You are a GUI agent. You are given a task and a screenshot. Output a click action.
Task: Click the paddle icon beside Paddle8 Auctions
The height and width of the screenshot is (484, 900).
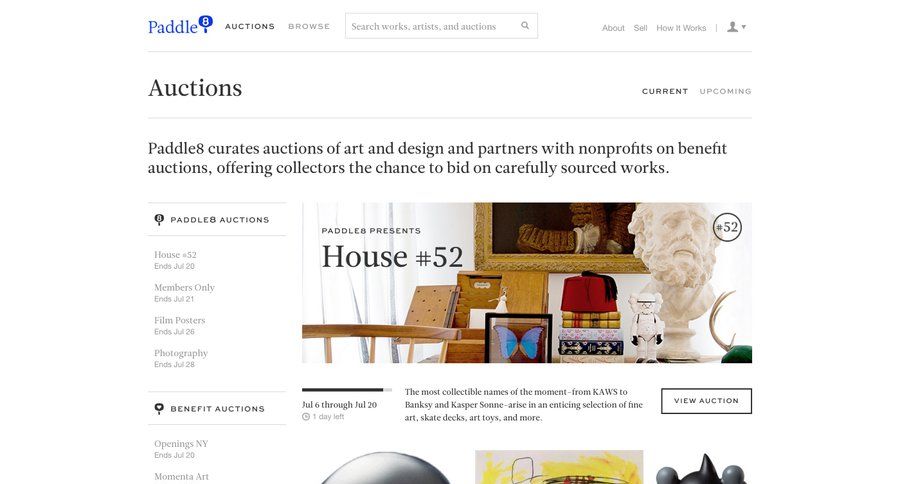159,219
